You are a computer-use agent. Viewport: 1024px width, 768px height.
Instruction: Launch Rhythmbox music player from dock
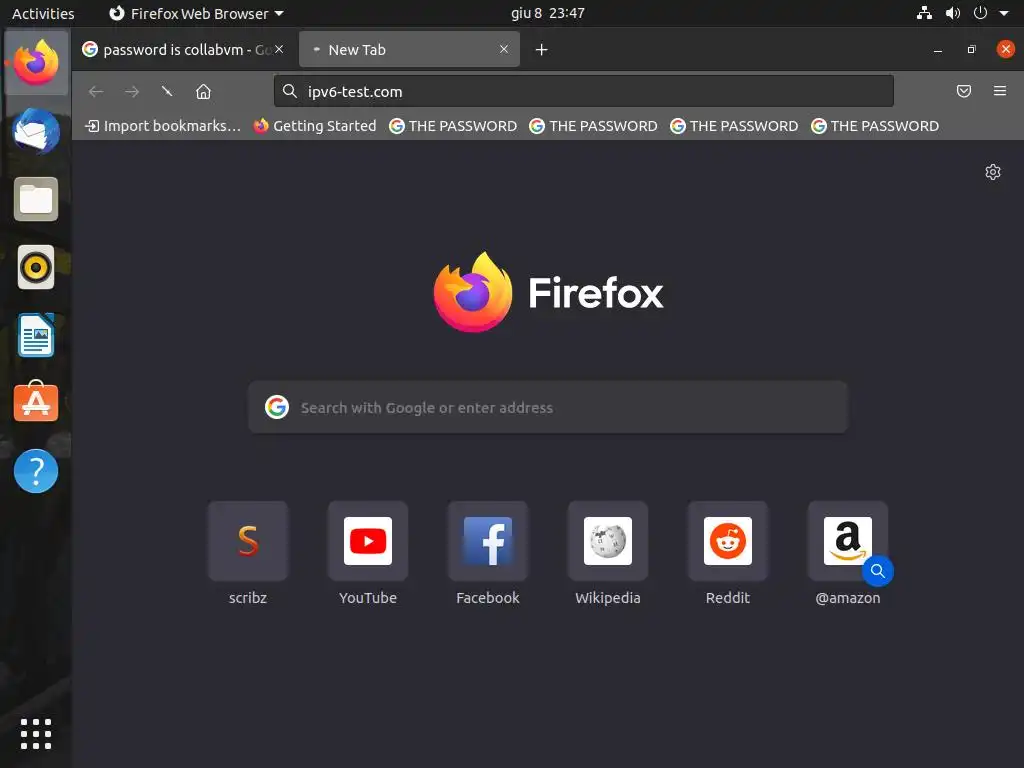pyautogui.click(x=36, y=267)
